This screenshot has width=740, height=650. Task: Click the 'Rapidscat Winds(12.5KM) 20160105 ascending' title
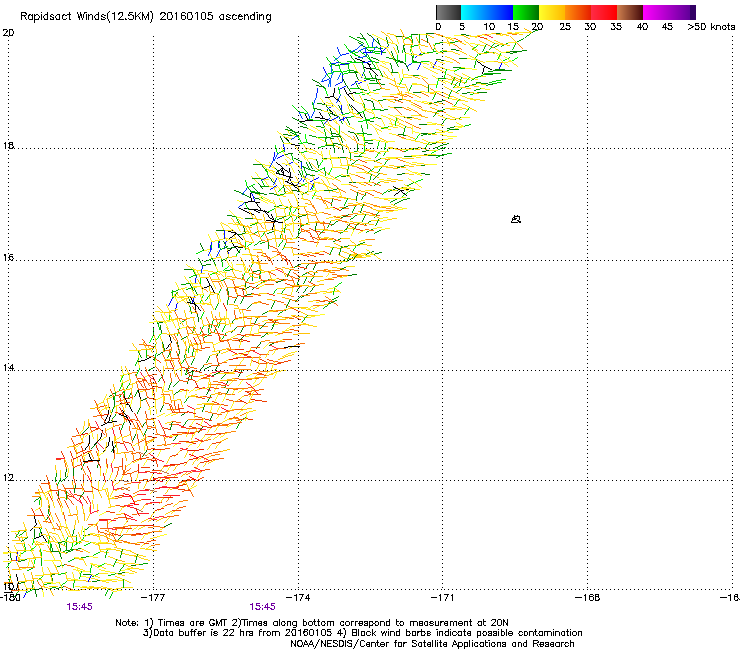pyautogui.click(x=146, y=17)
